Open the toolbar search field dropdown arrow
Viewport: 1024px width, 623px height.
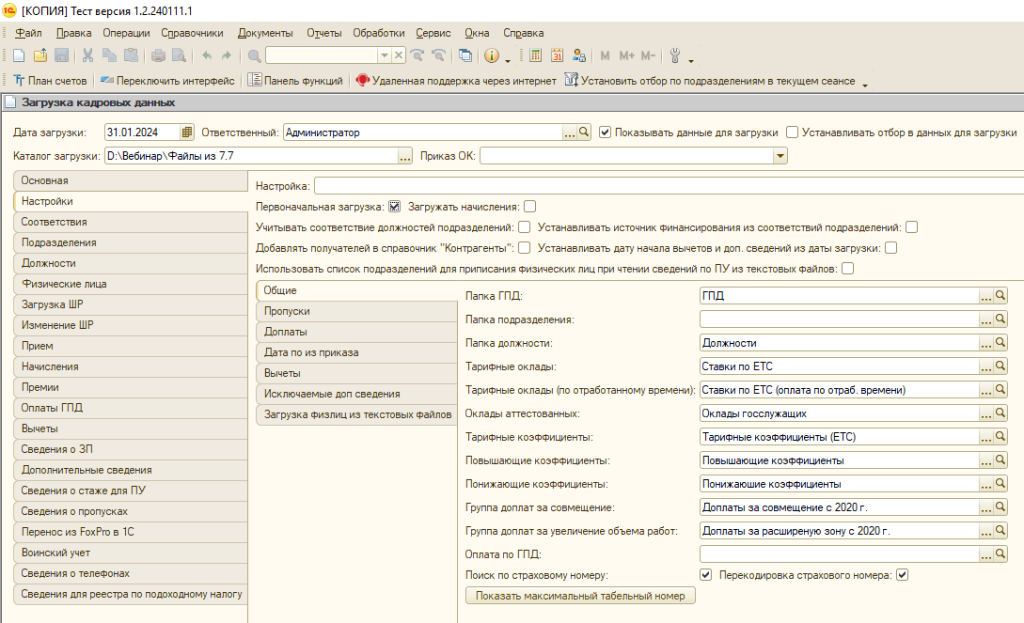pos(383,56)
